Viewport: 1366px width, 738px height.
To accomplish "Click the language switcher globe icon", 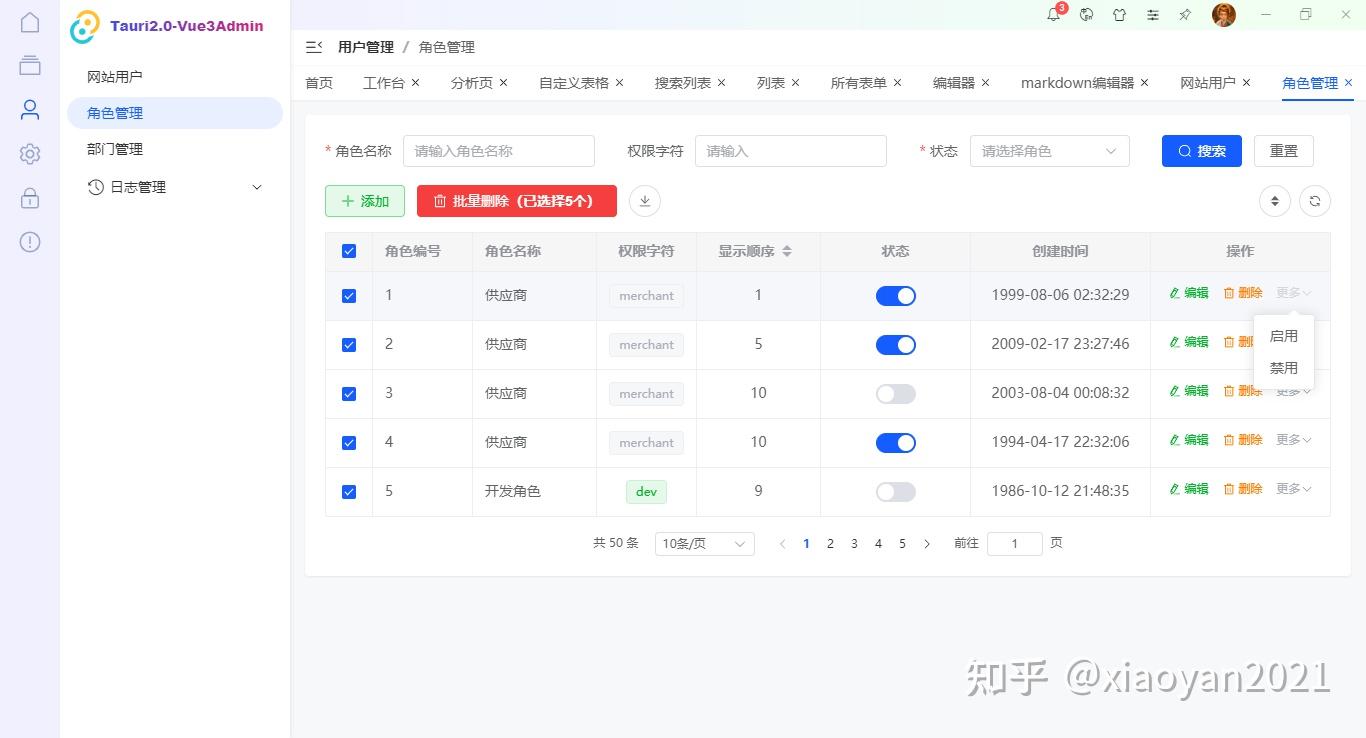I will [1086, 15].
